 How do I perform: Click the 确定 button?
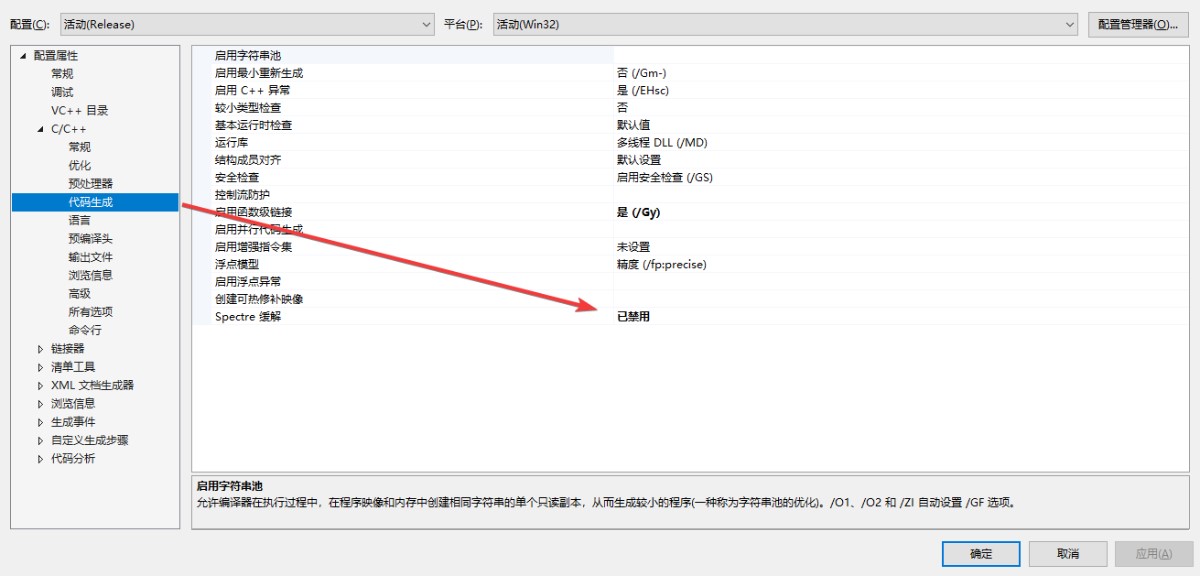tap(981, 554)
